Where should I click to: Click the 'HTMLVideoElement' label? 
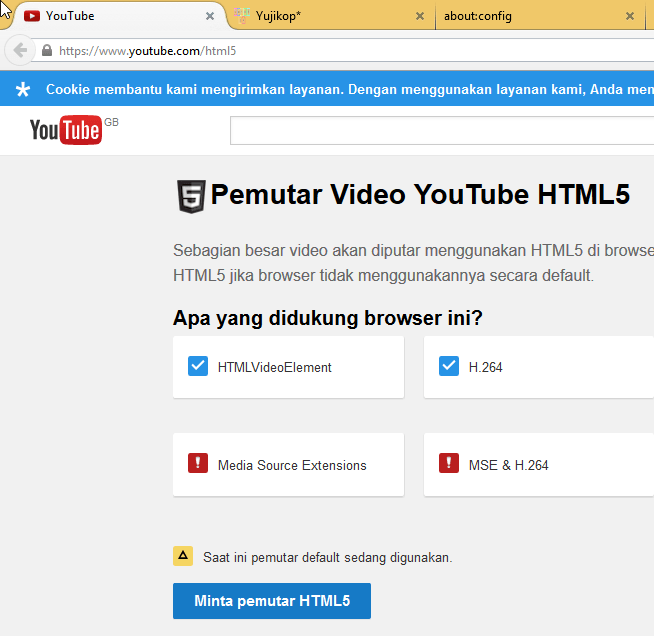tap(274, 367)
